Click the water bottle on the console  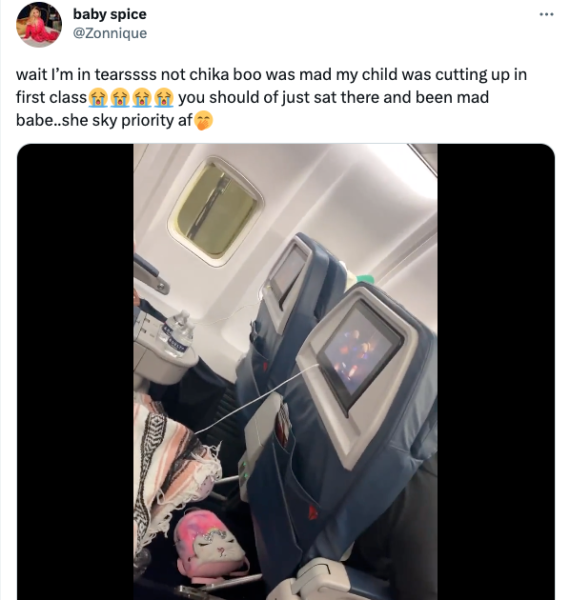tap(179, 333)
